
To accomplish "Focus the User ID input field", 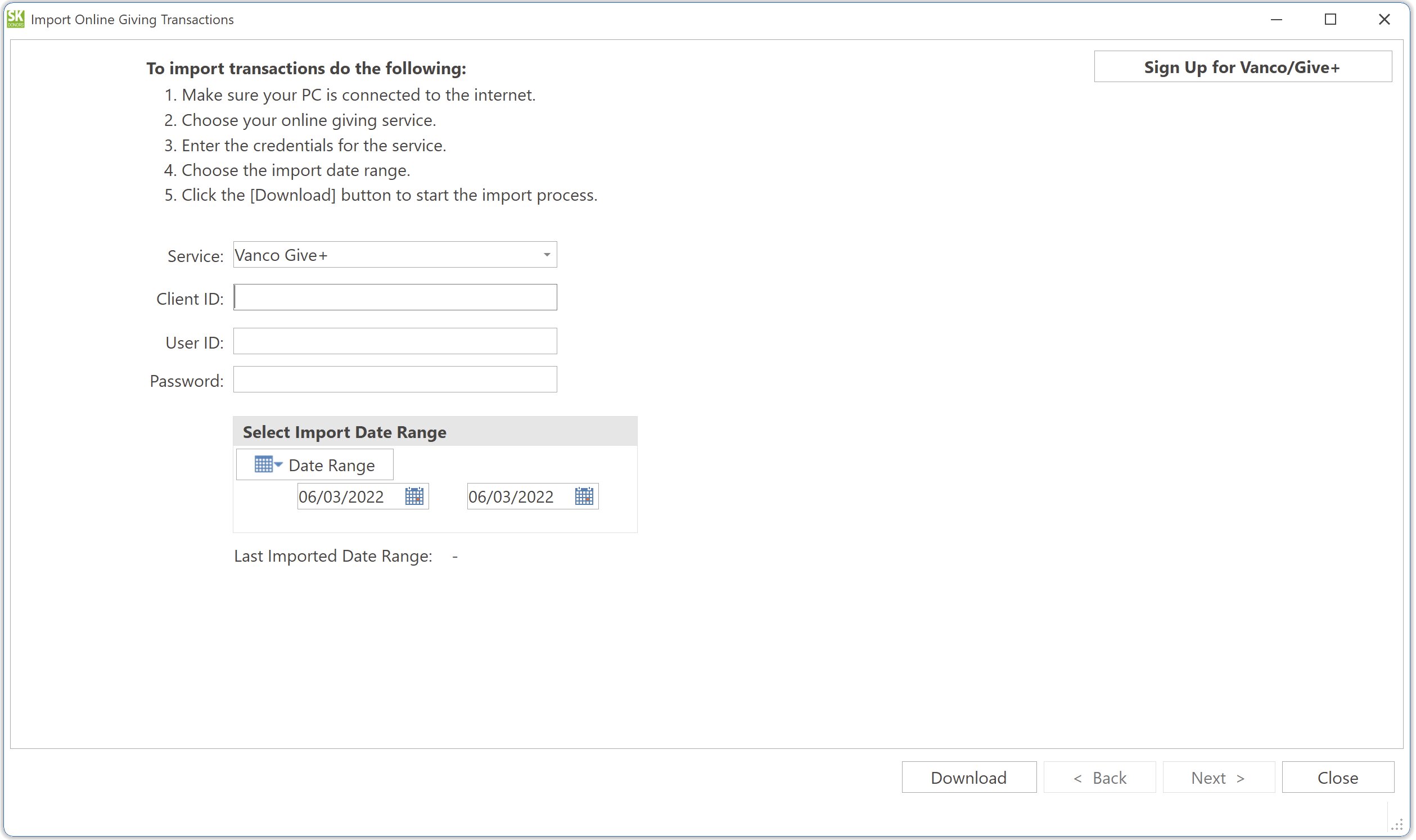I will pos(395,341).
